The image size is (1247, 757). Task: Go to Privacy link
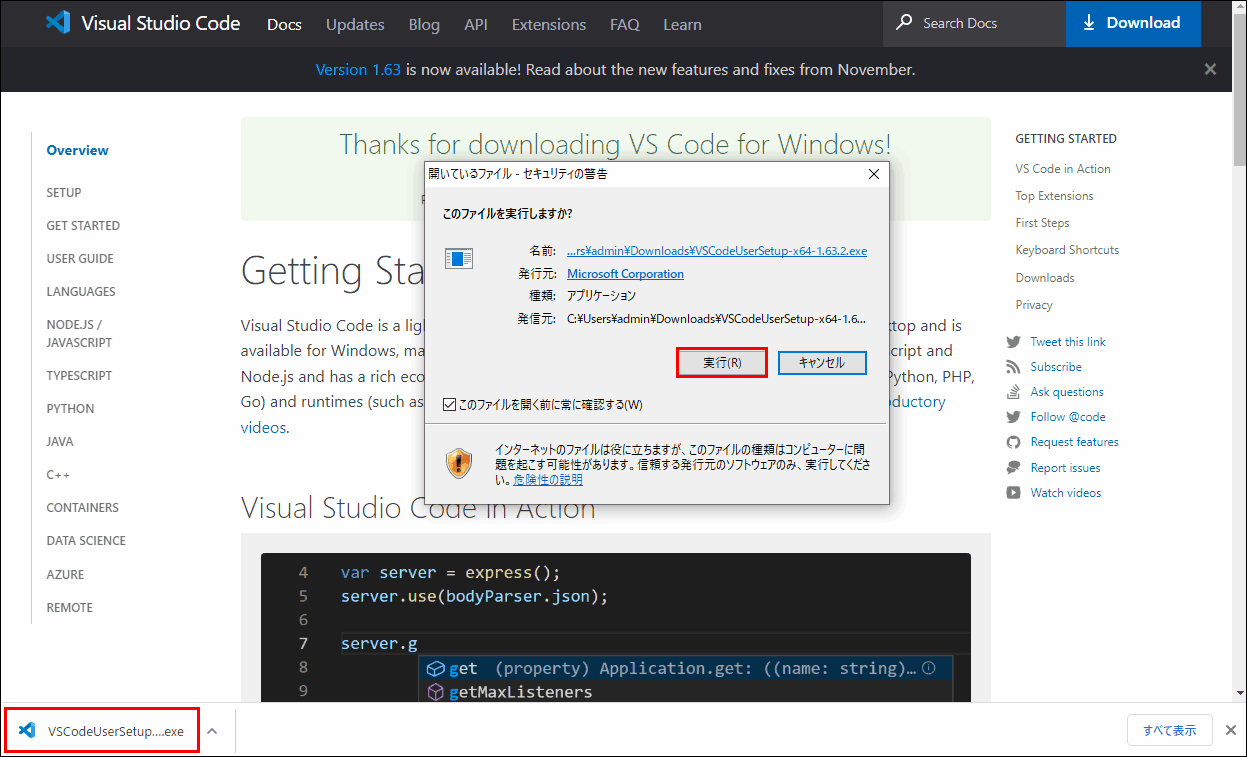click(x=1034, y=305)
